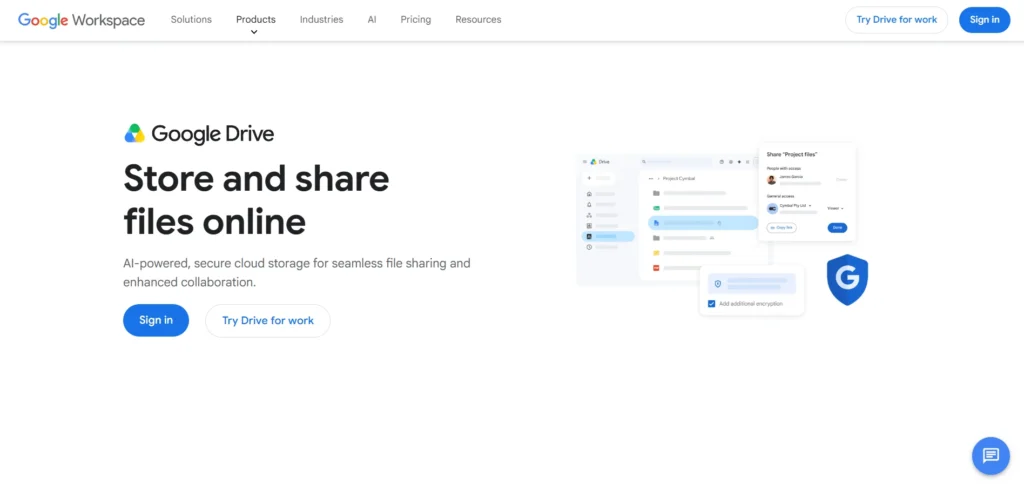Click the yellow file icon in illustration
Viewport: 1024px width, 490px height.
(x=656, y=253)
